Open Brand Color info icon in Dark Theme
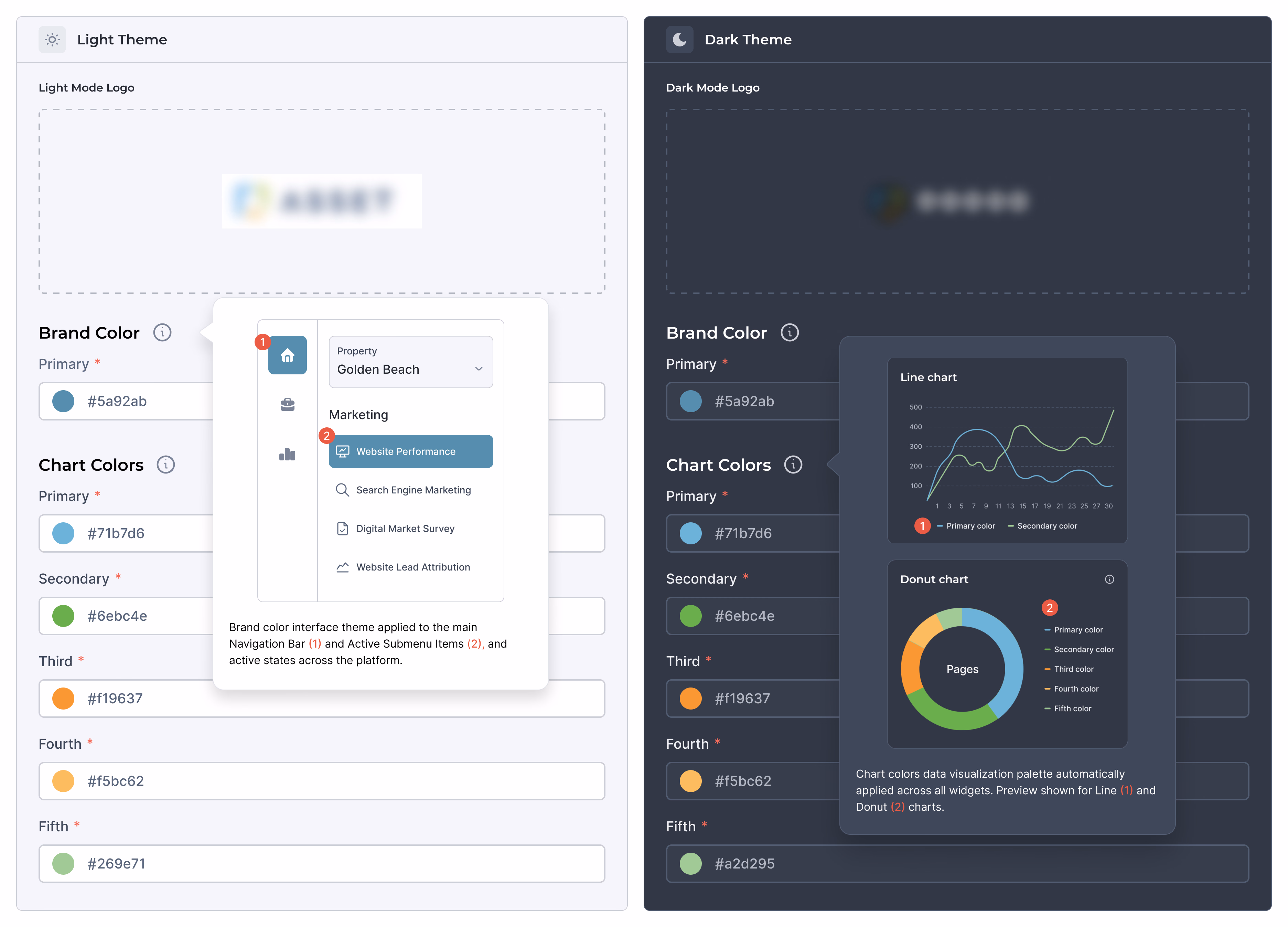 pyautogui.click(x=790, y=332)
